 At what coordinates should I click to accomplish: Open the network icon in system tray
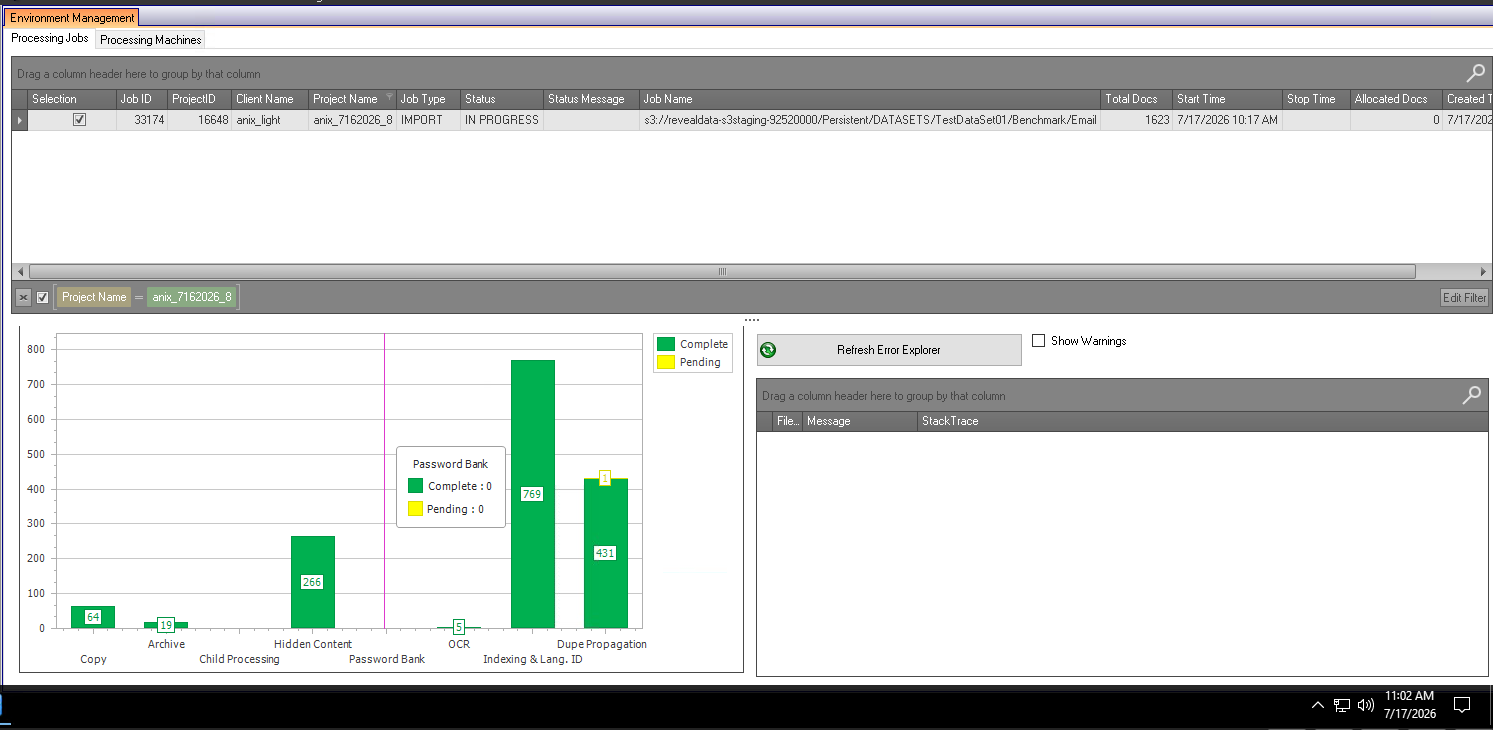(1342, 705)
